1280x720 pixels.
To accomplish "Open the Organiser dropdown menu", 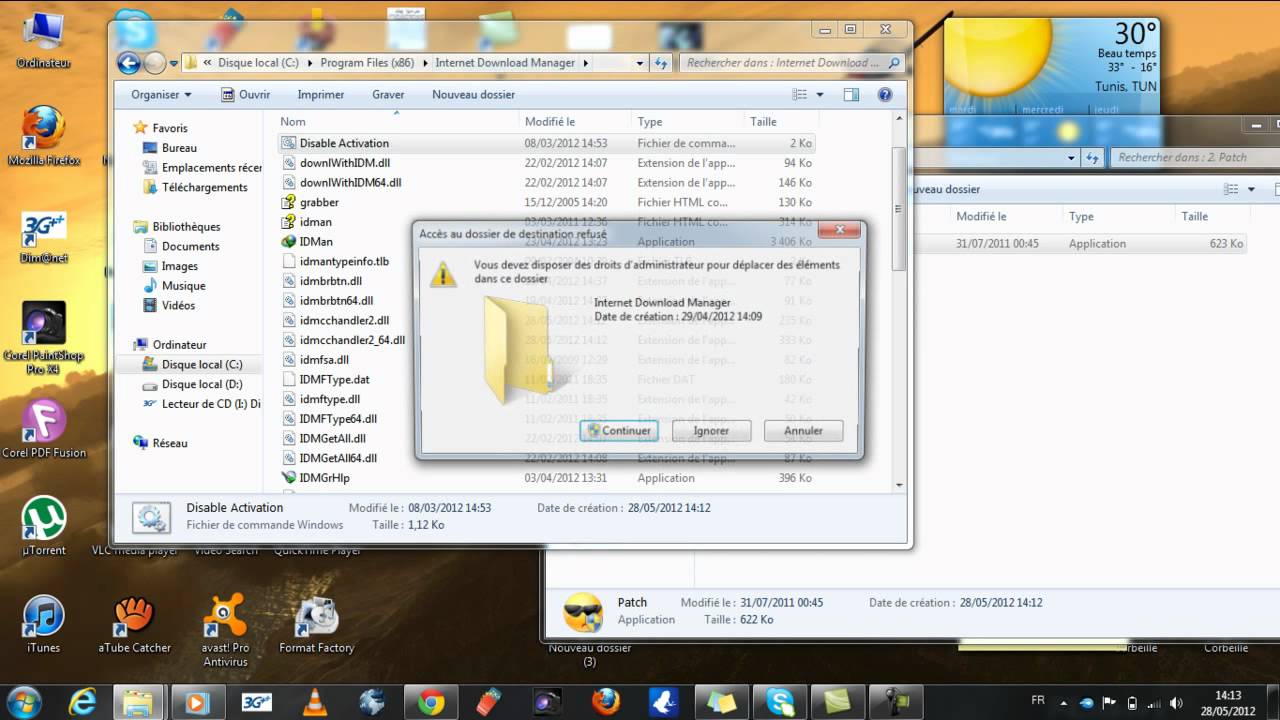I will [161, 95].
